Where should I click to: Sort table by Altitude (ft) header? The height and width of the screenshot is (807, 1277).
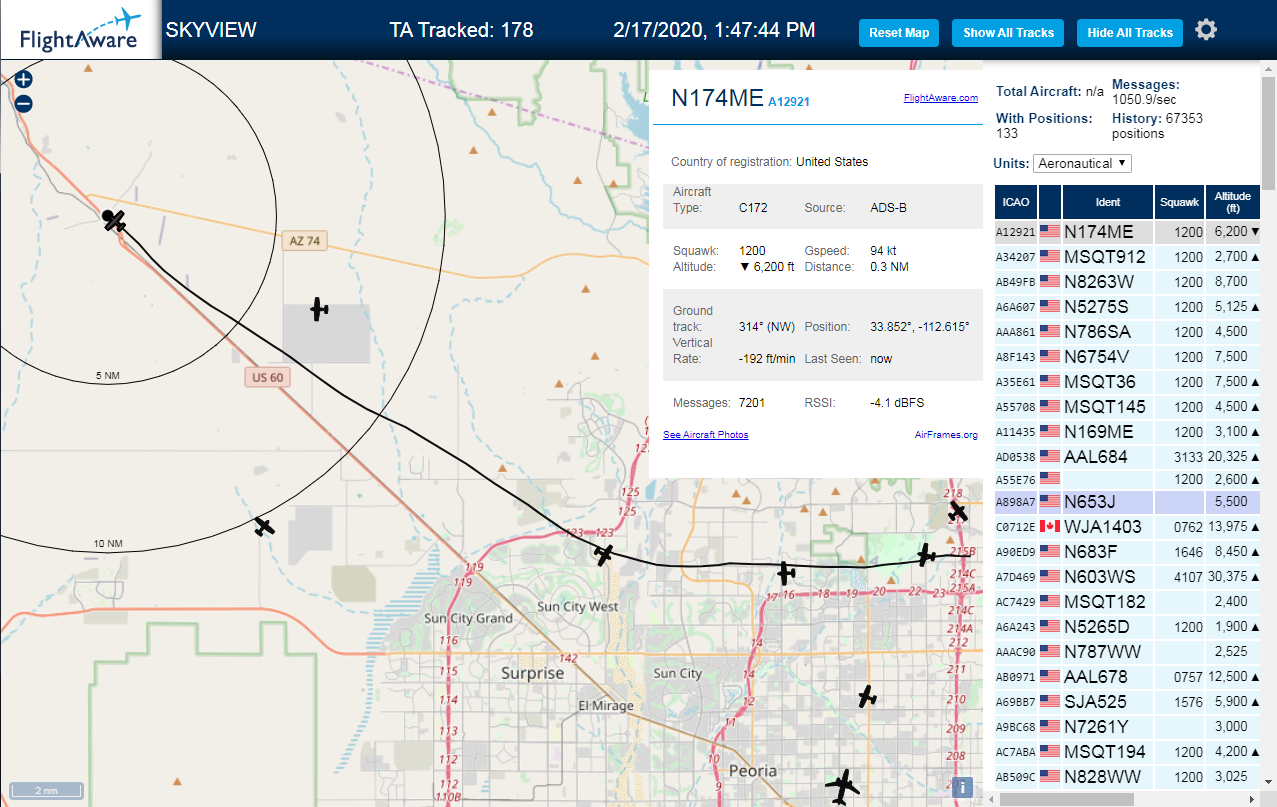[x=1233, y=202]
